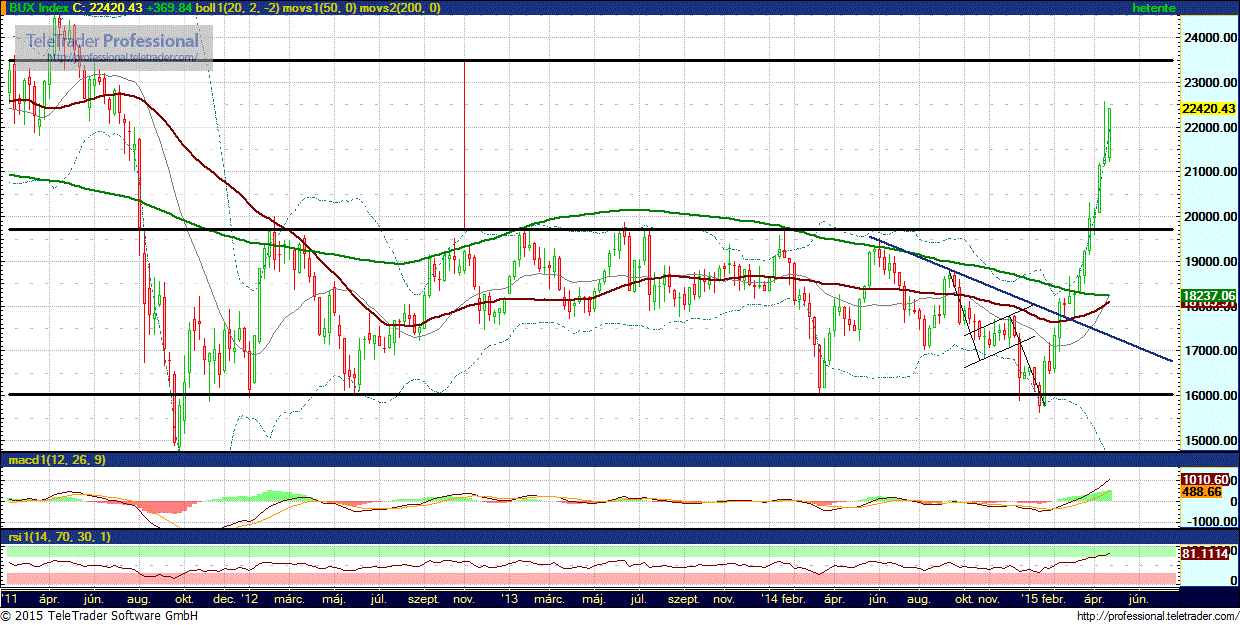The width and height of the screenshot is (1240, 625).
Task: Select the '14 febr. time axis label
Action: click(x=783, y=598)
